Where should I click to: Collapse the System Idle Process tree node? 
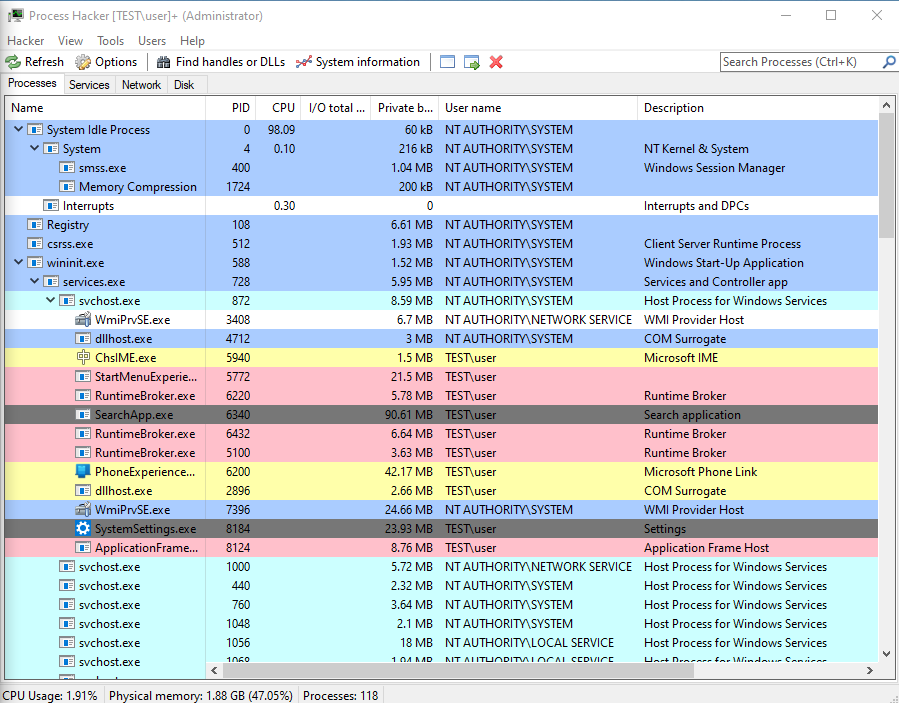[18, 129]
